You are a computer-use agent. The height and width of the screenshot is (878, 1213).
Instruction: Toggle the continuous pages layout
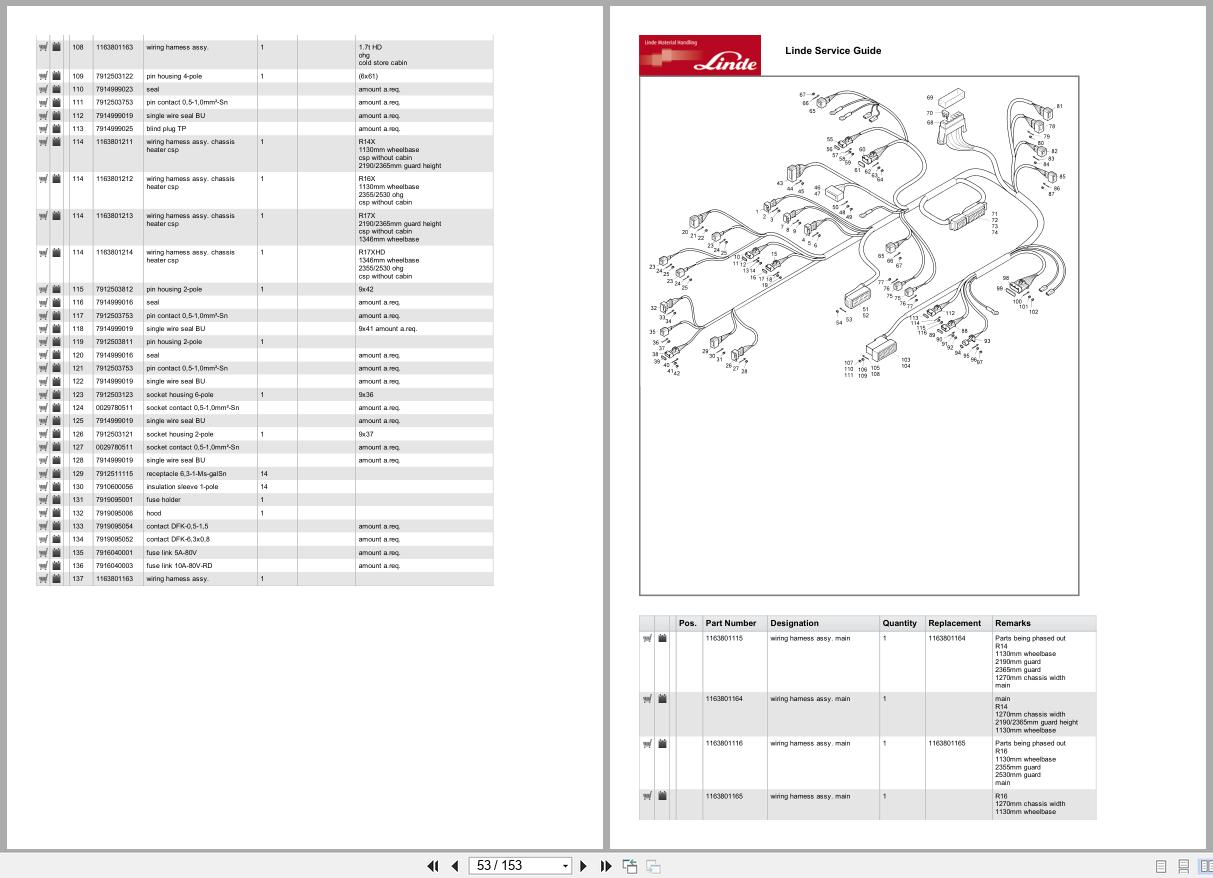click(x=1184, y=864)
